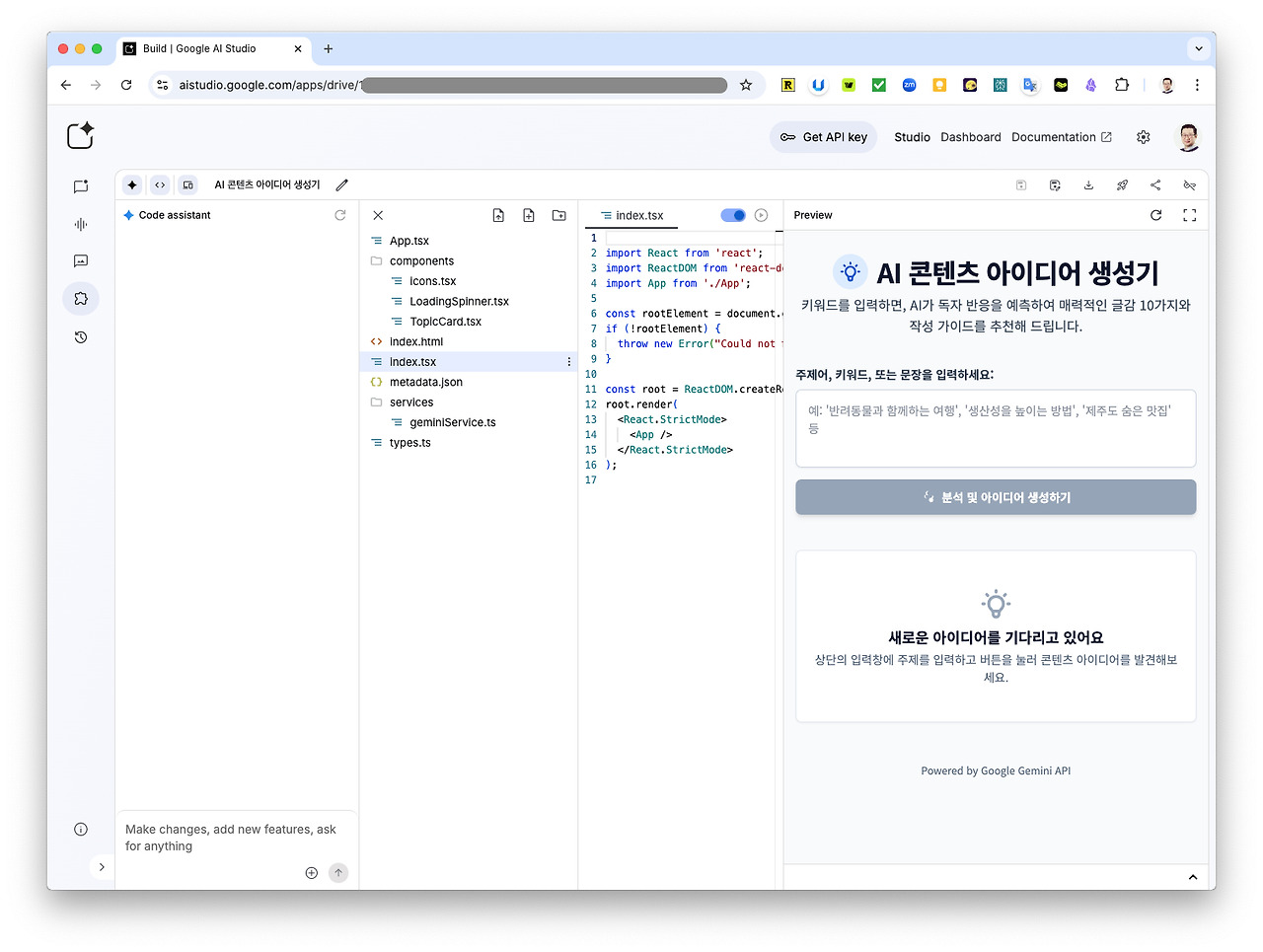Open the Chat section in the sidebar

click(81, 186)
